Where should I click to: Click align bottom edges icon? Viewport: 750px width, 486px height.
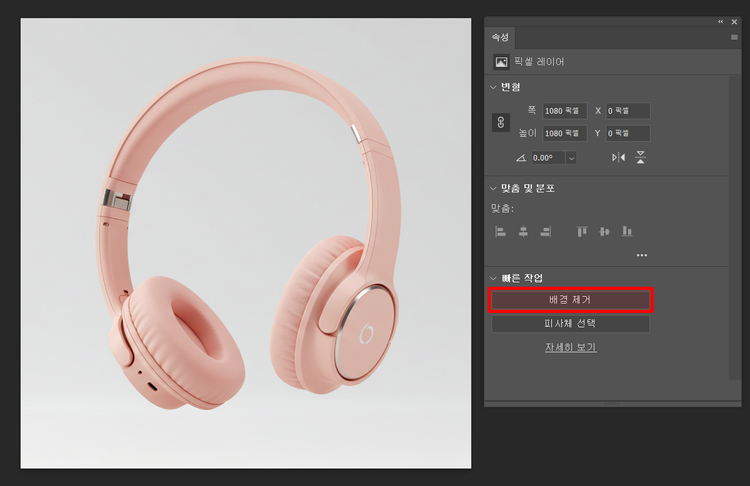point(627,232)
